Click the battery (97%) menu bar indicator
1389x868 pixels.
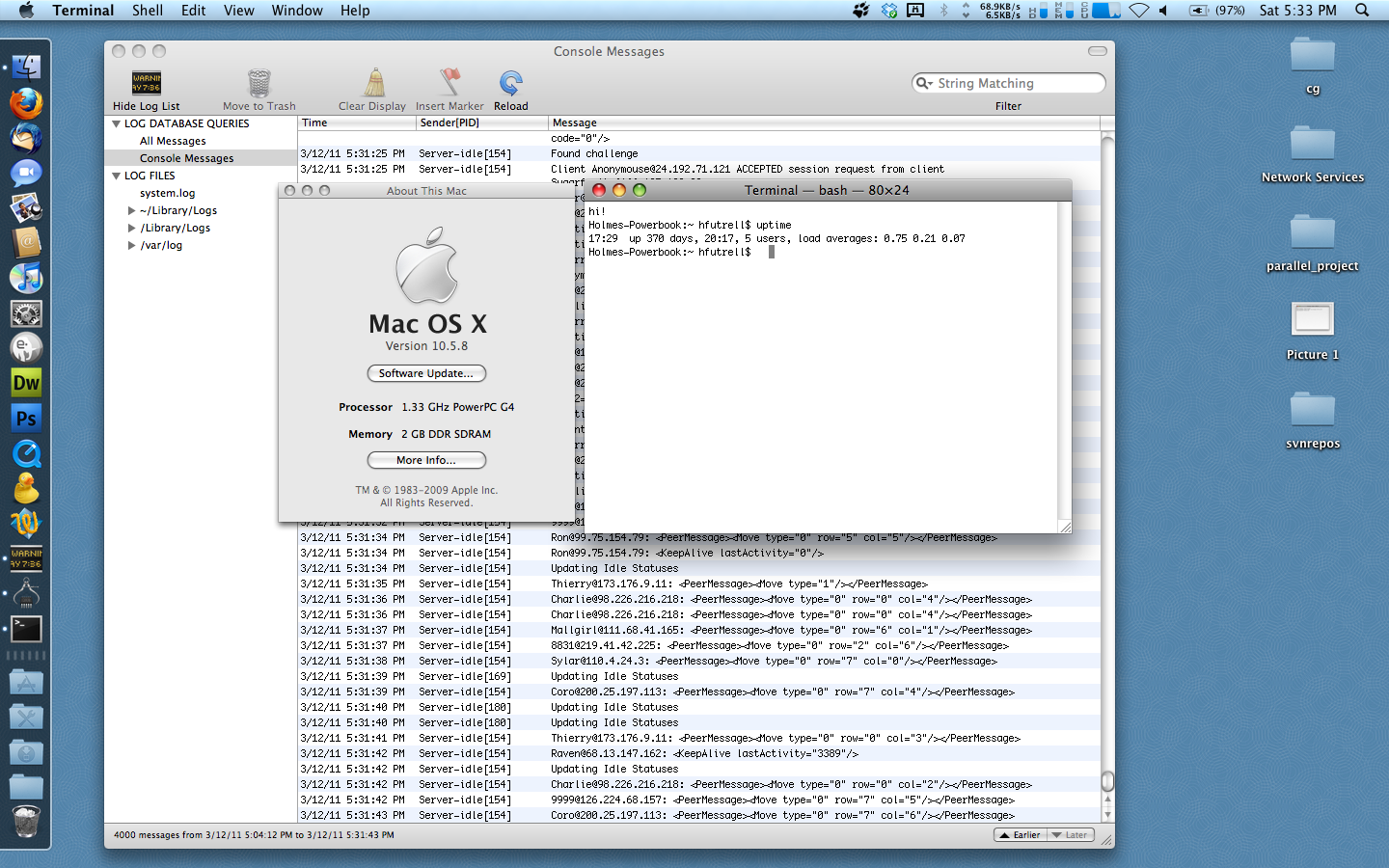[1216, 10]
